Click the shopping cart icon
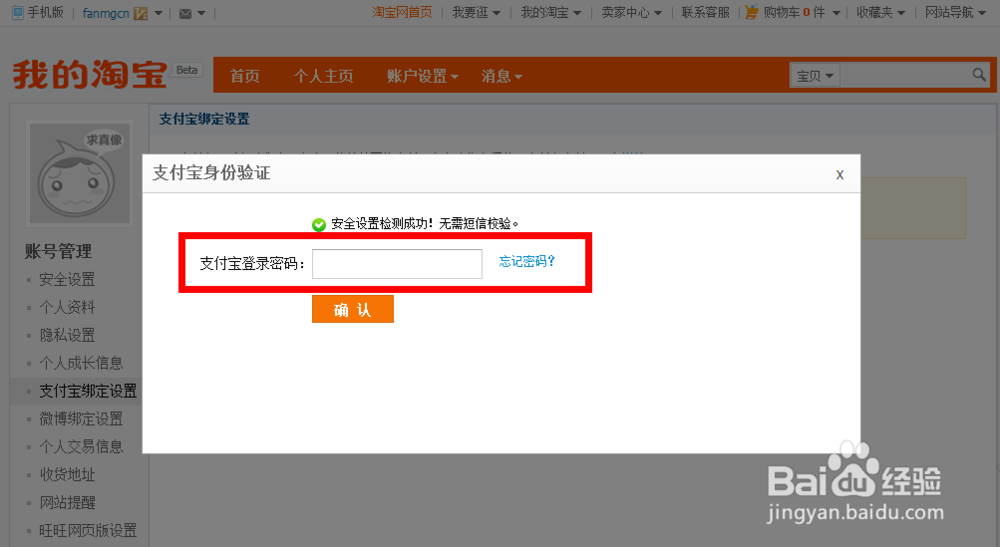This screenshot has height=547, width=1000. [x=752, y=12]
